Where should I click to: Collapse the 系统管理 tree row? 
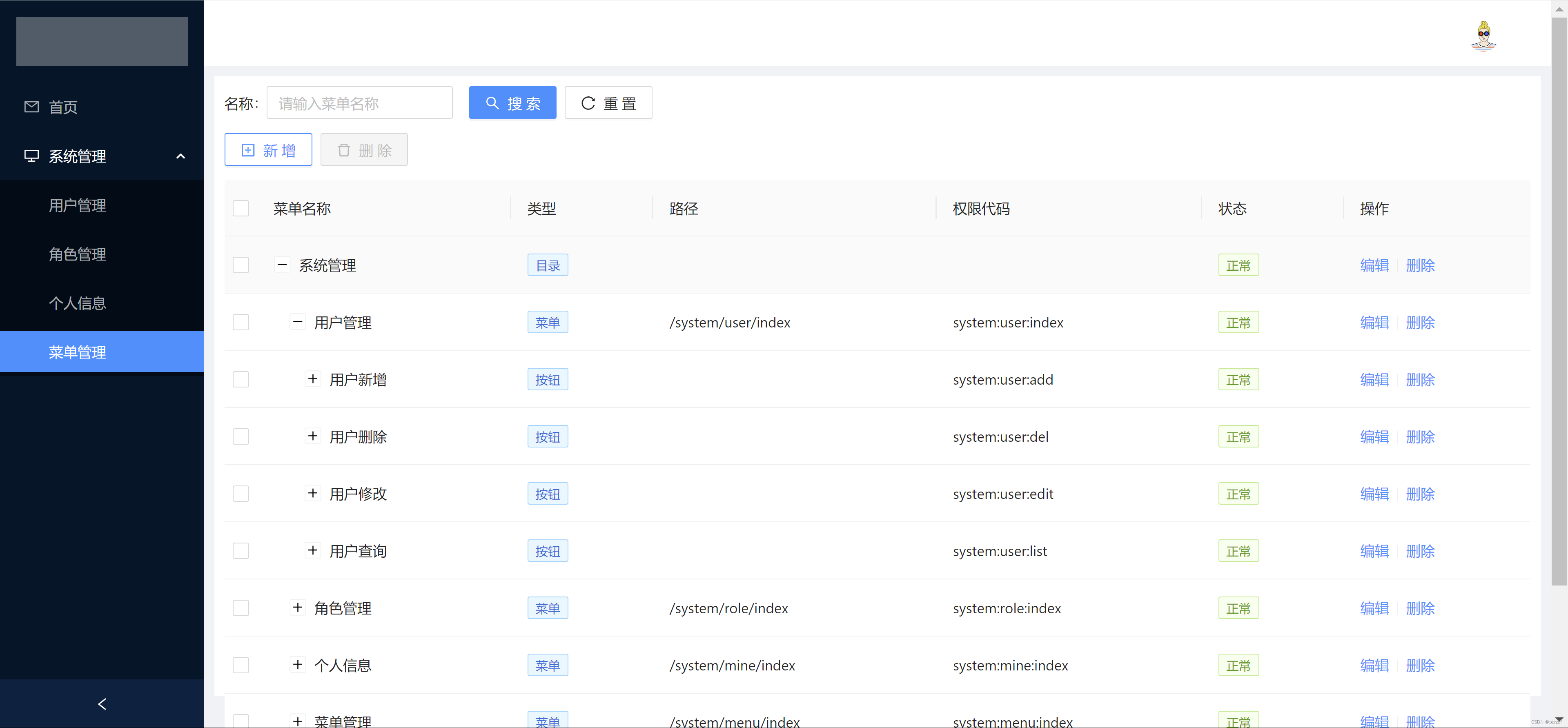[x=282, y=265]
